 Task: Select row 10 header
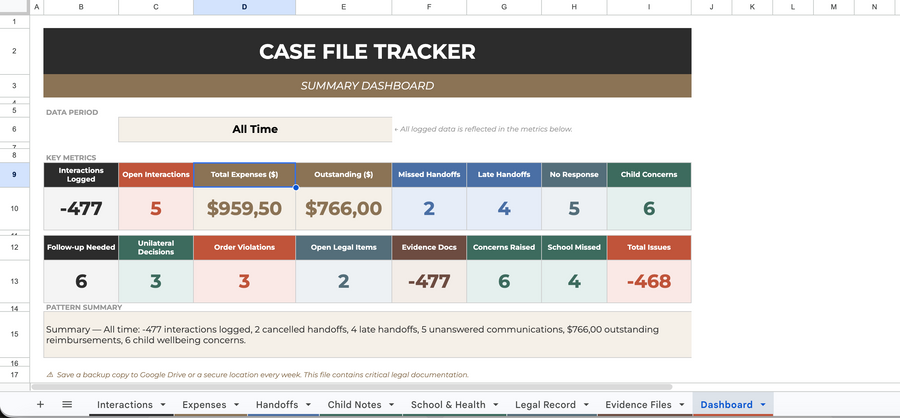(14, 208)
